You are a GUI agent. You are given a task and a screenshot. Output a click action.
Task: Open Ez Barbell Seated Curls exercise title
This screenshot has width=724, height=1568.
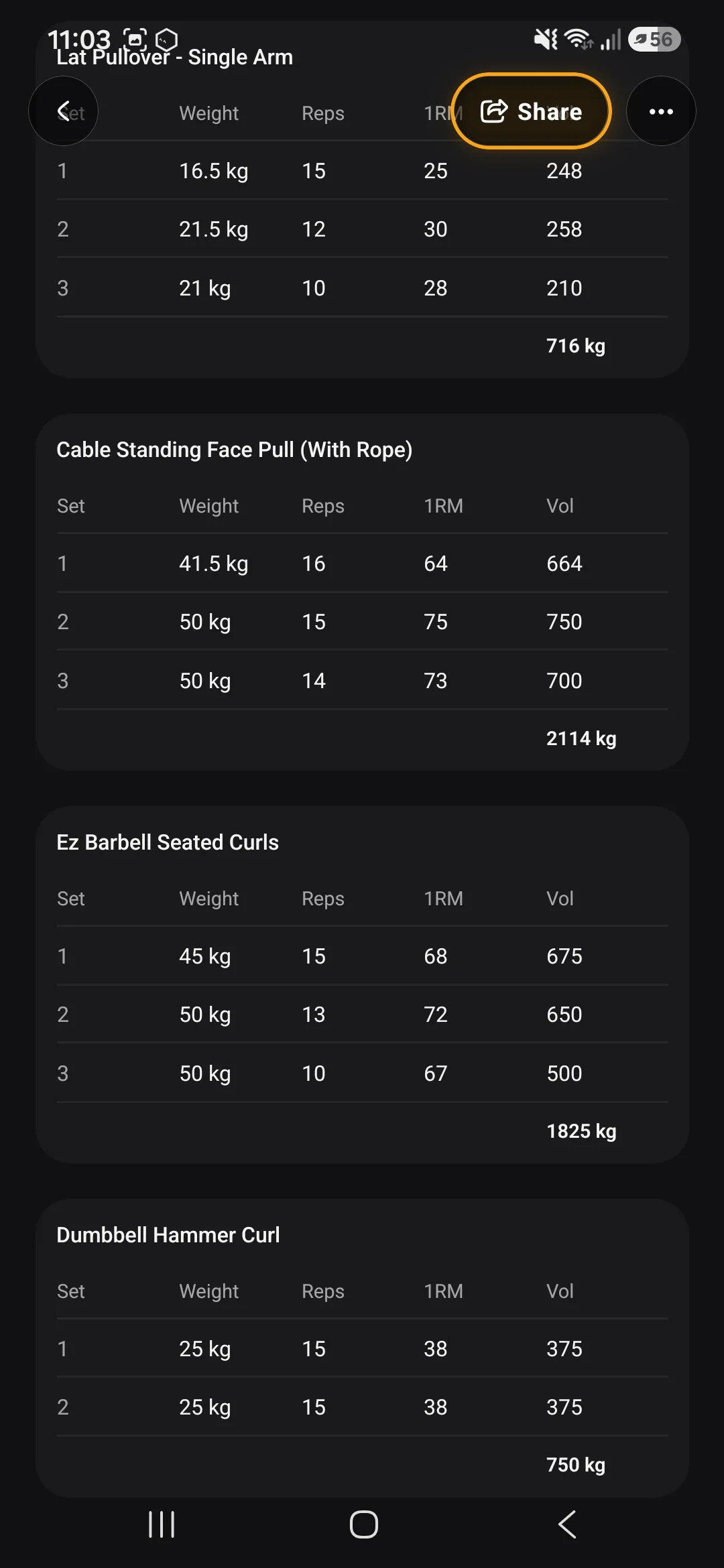(168, 842)
